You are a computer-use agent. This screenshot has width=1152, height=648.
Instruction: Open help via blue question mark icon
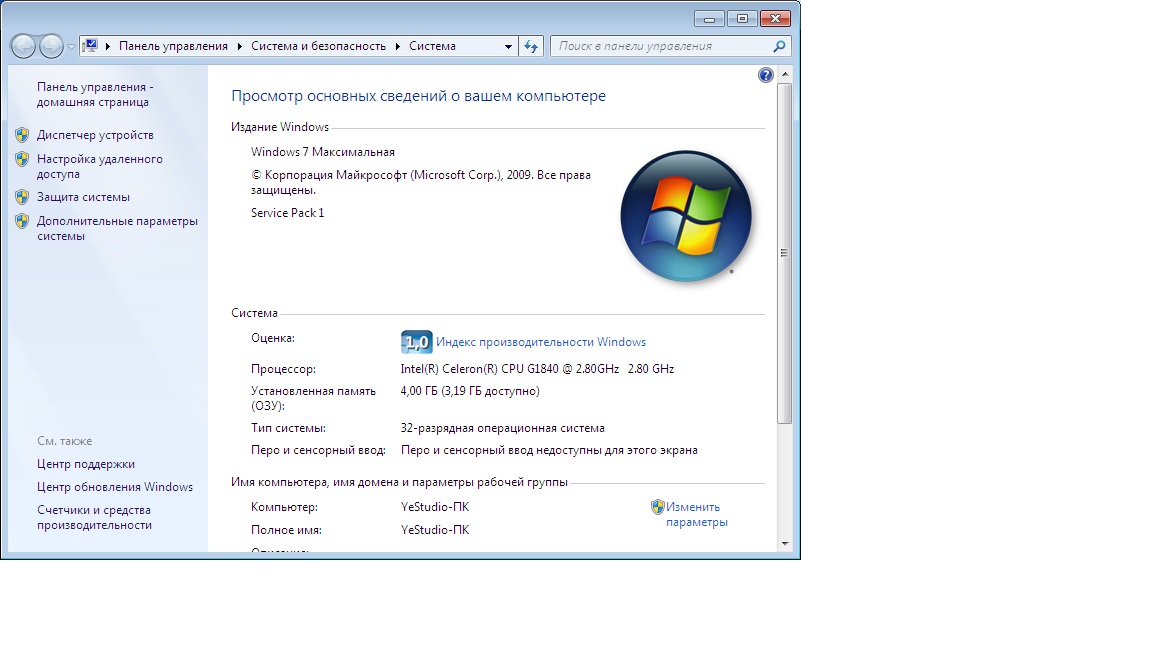[x=766, y=75]
